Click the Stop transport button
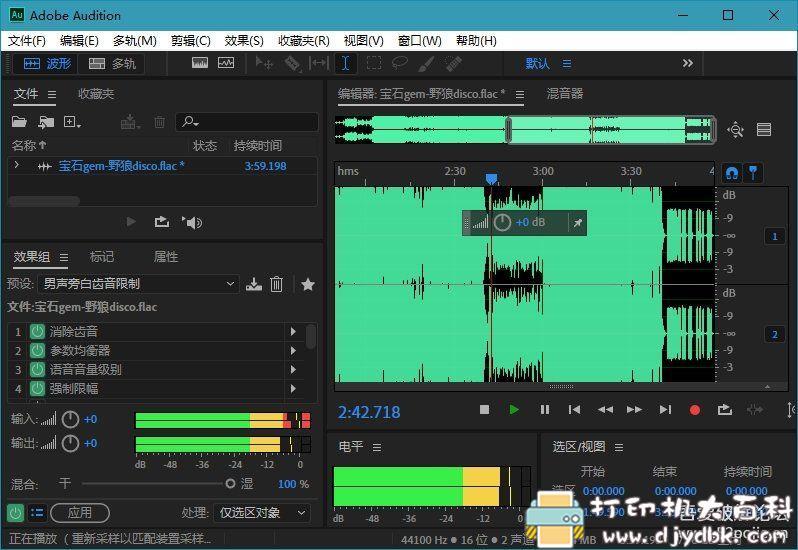The height and width of the screenshot is (550, 798). point(484,410)
